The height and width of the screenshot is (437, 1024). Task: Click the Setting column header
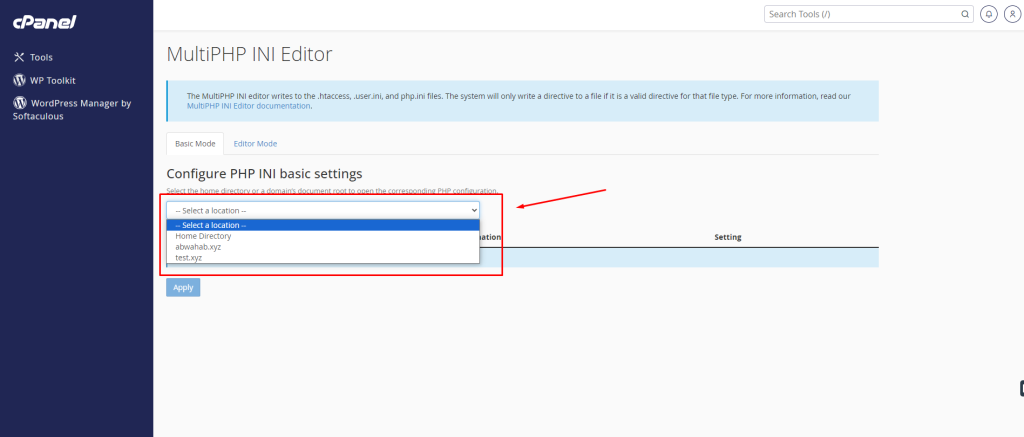pyautogui.click(x=727, y=237)
